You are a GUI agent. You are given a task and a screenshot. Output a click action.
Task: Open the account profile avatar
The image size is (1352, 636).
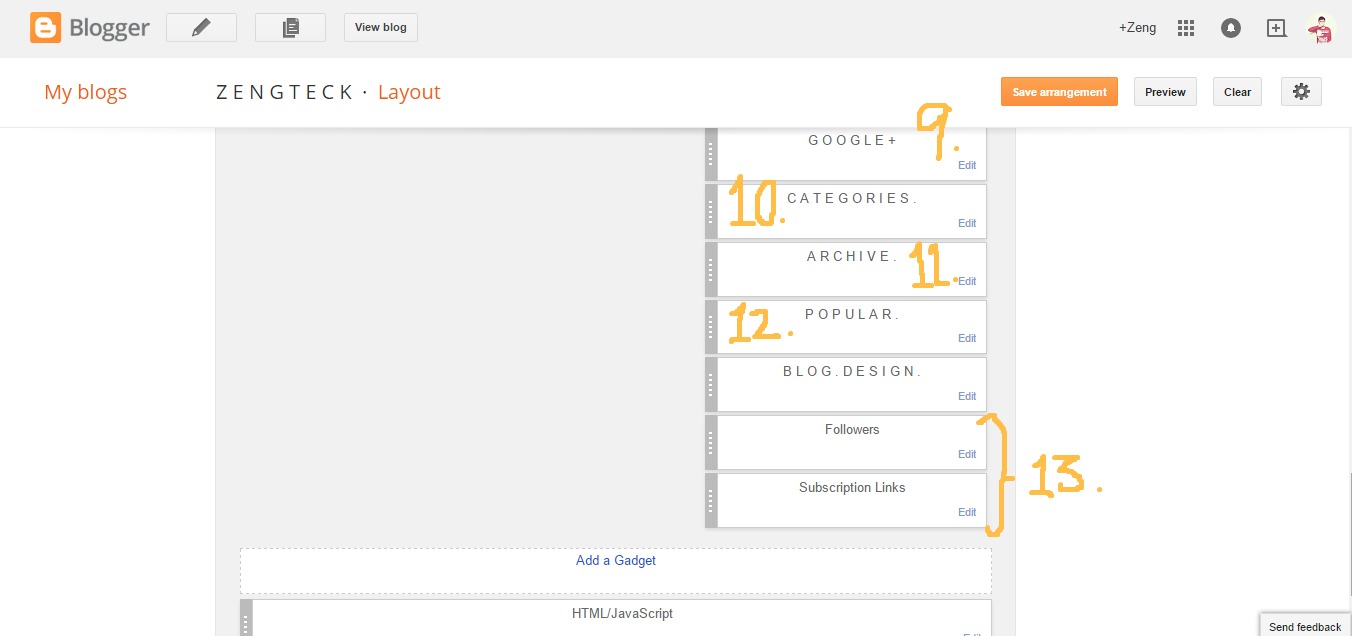pyautogui.click(x=1321, y=28)
